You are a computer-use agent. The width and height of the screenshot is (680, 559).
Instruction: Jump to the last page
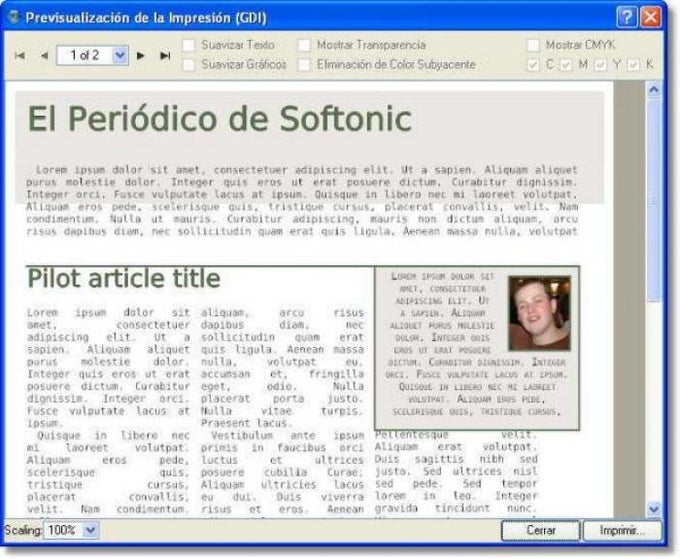click(x=165, y=56)
